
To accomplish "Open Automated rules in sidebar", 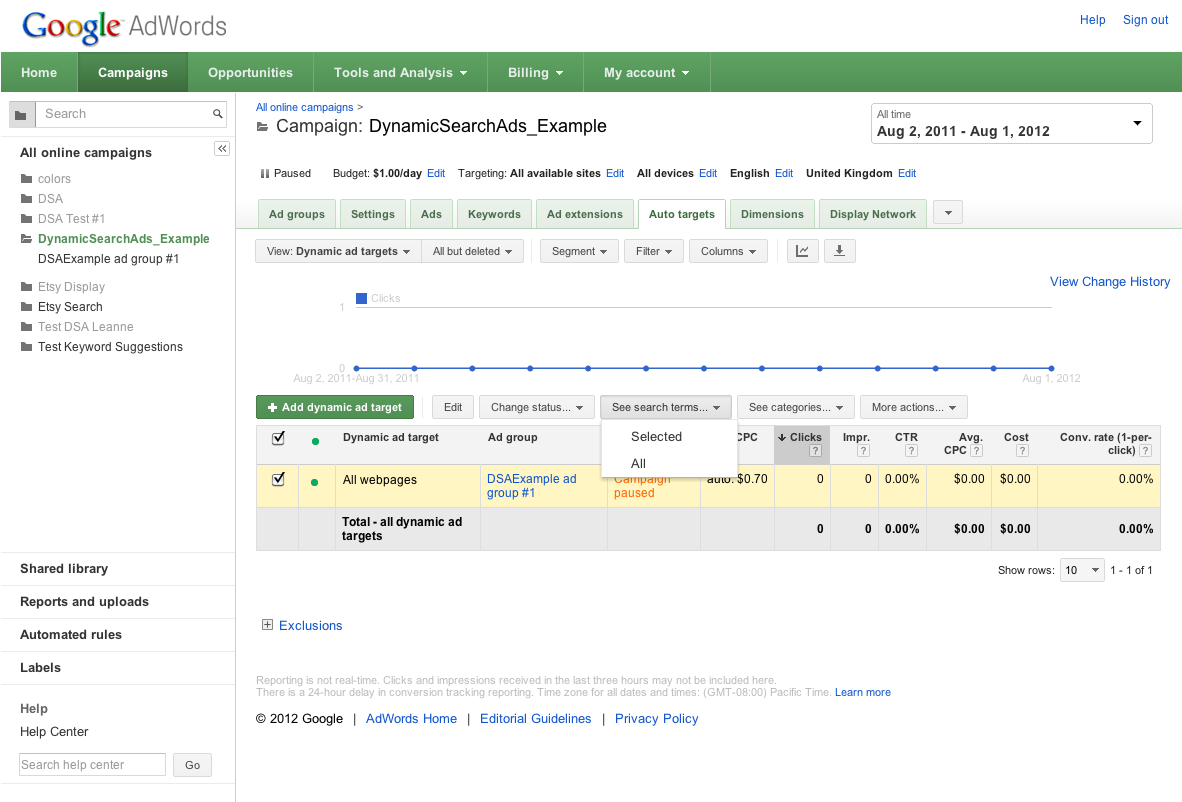I will pos(71,635).
